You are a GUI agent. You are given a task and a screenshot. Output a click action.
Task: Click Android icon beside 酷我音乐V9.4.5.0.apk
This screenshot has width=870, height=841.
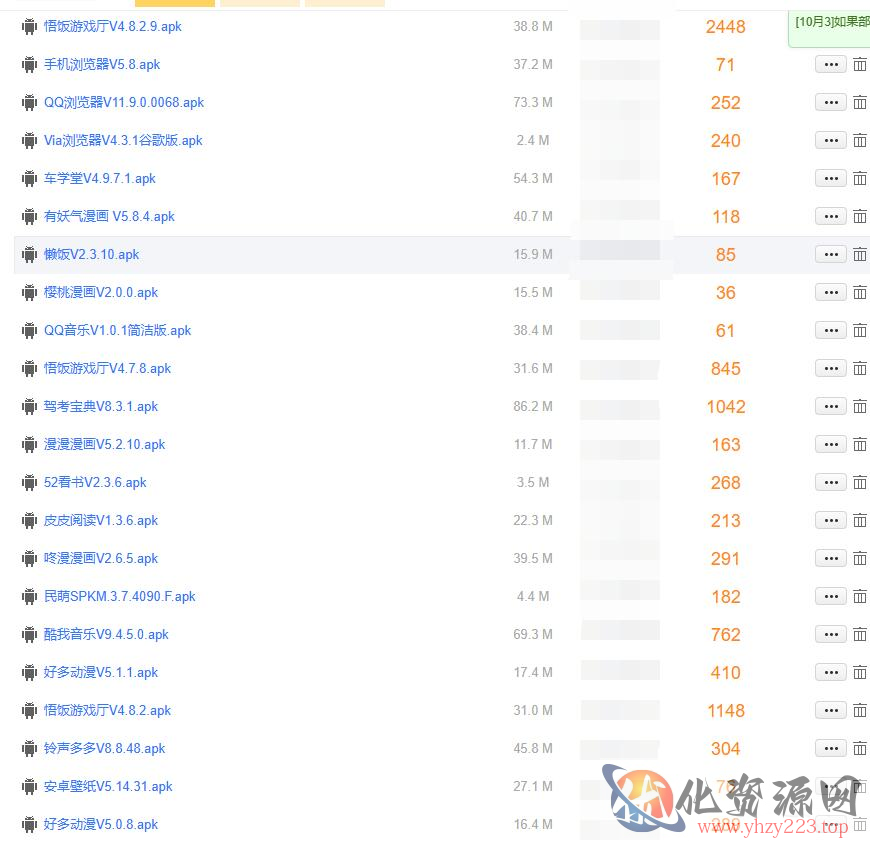tap(29, 635)
